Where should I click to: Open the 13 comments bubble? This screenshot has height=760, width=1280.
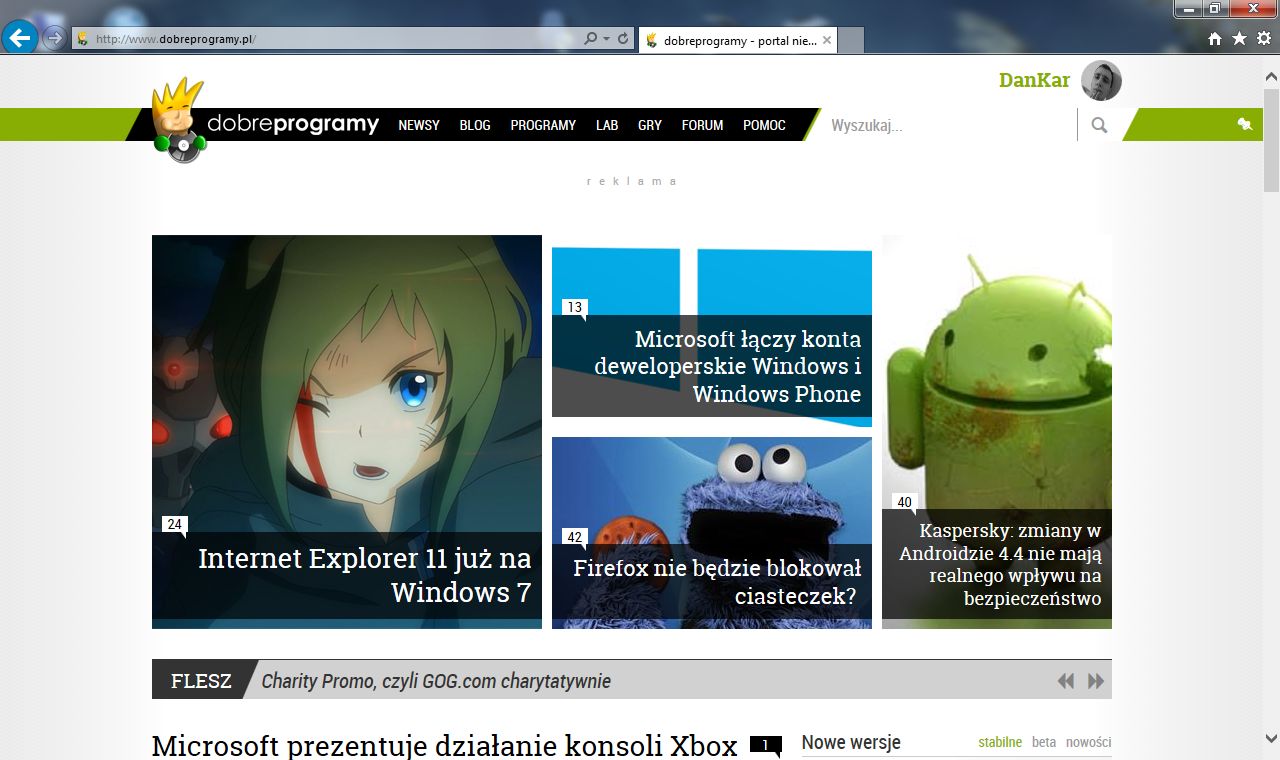(574, 308)
